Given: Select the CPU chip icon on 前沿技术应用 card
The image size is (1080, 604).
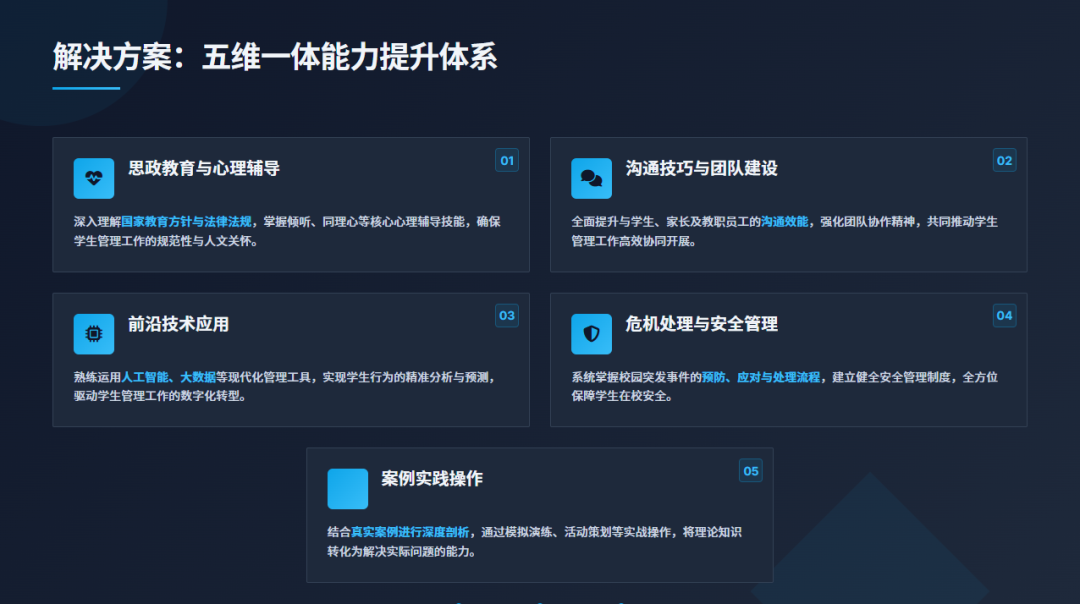Looking at the screenshot, I should [93, 333].
